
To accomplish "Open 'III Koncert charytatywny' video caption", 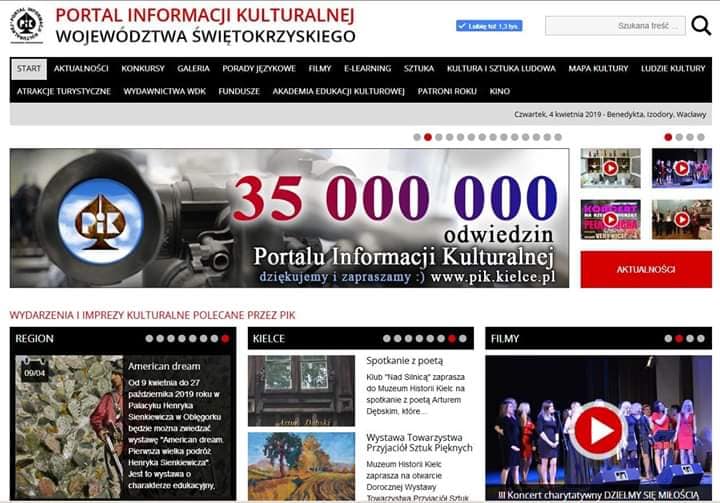I will coord(598,495).
